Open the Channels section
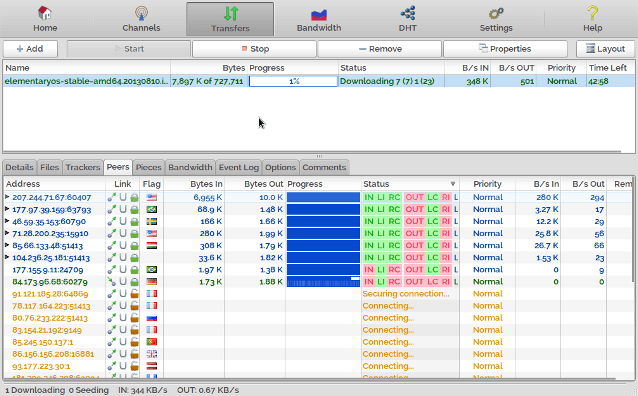Image resolution: width=638 pixels, height=396 pixels. pyautogui.click(x=141, y=19)
